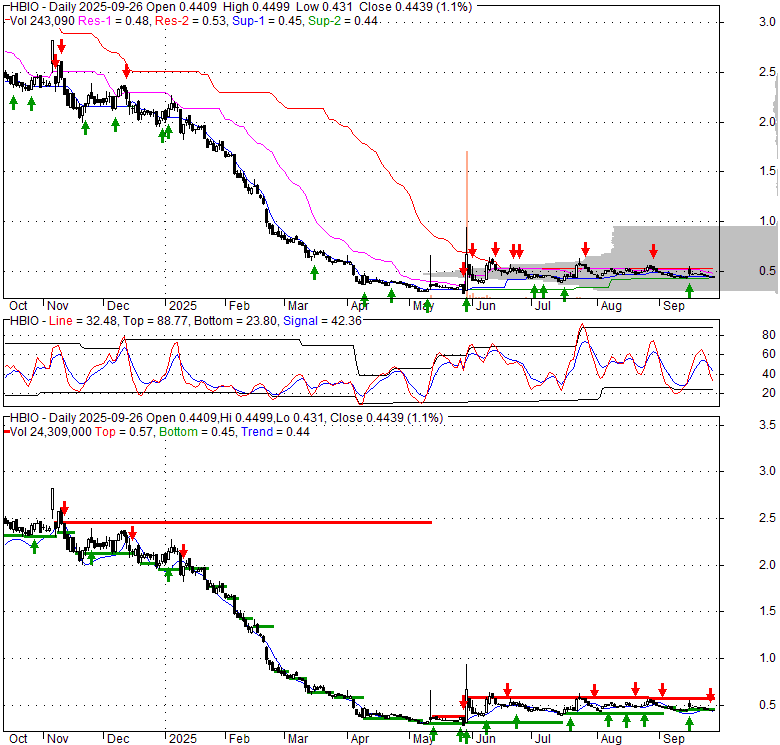Screen dimensions: 780x745
Task: Click the Nov month label under the top chart
Action: (x=58, y=306)
